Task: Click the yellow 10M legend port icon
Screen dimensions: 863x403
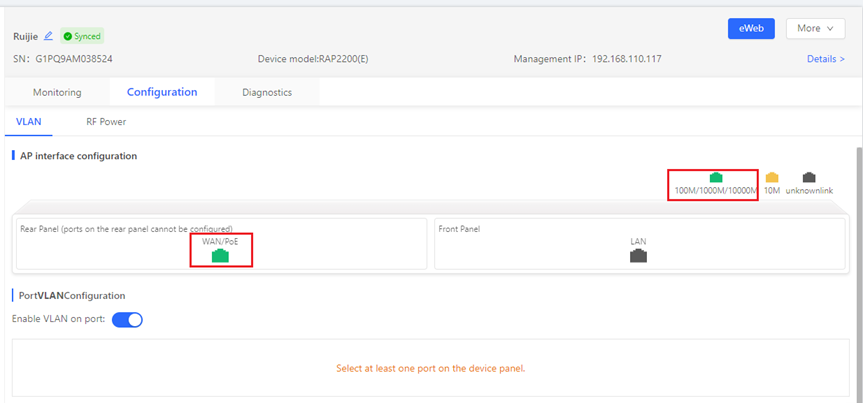Action: click(x=772, y=177)
